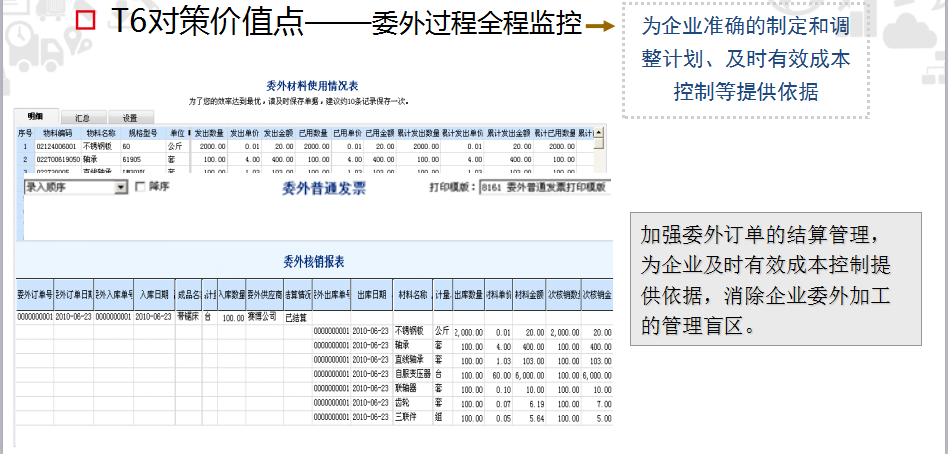Click the 6.19 material amount cell
This screenshot has height=454, width=948.
click(529, 403)
